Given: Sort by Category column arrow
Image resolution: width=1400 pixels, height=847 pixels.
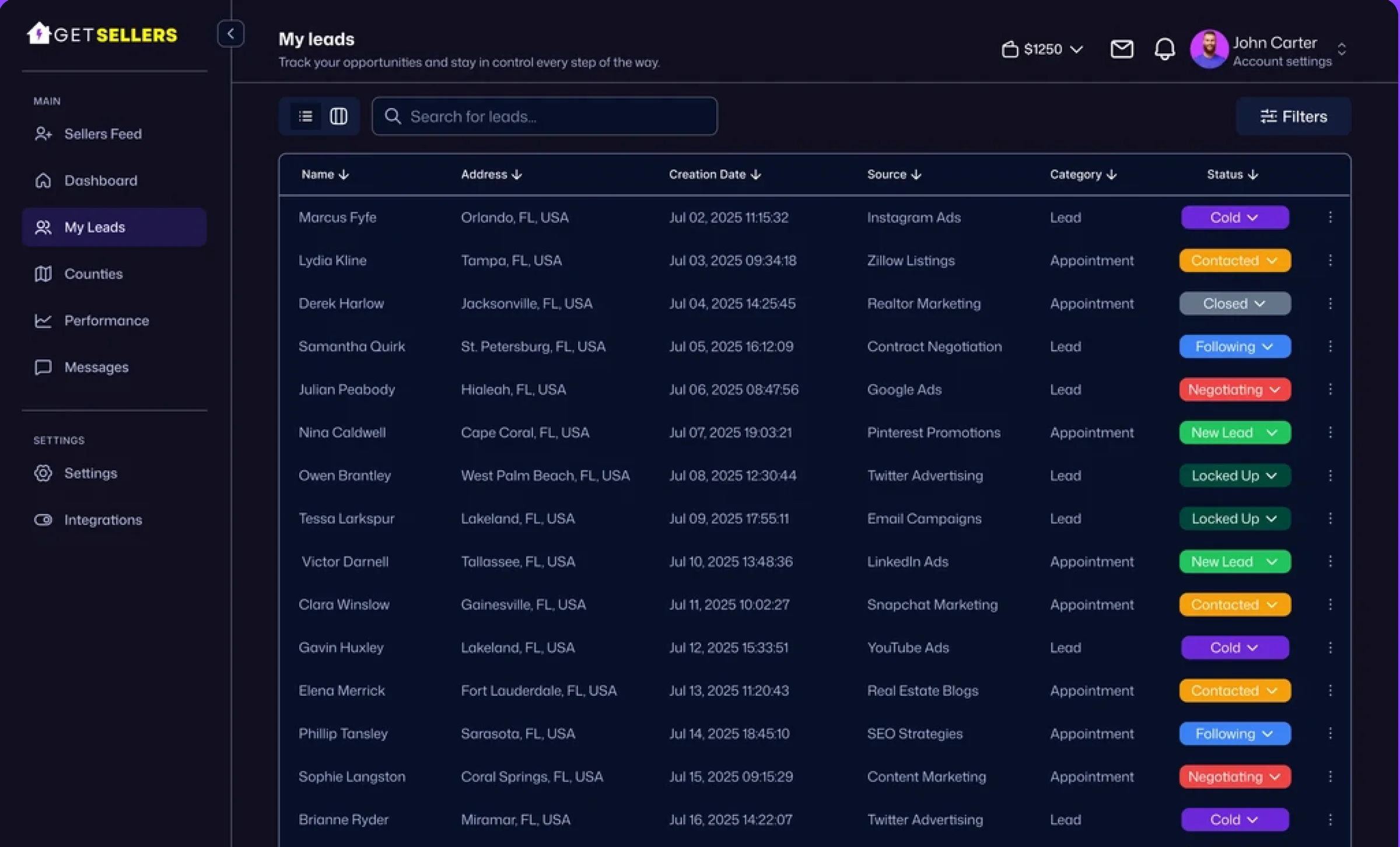Looking at the screenshot, I should 1111,174.
